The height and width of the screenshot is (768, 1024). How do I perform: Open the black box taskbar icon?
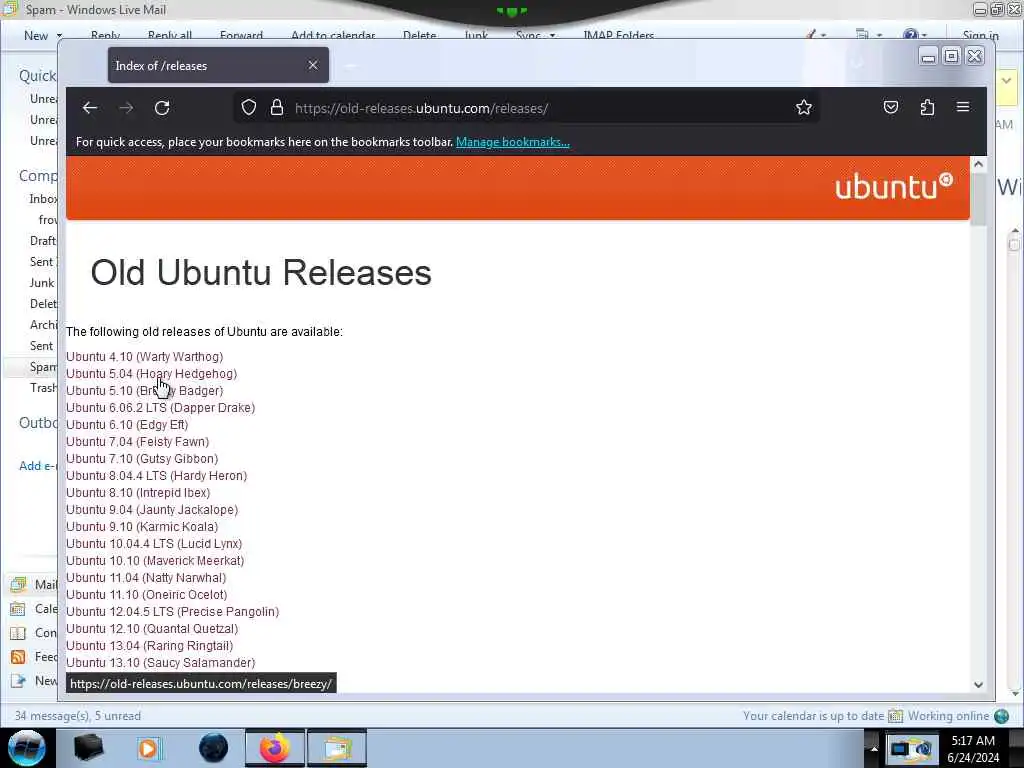click(x=88, y=748)
